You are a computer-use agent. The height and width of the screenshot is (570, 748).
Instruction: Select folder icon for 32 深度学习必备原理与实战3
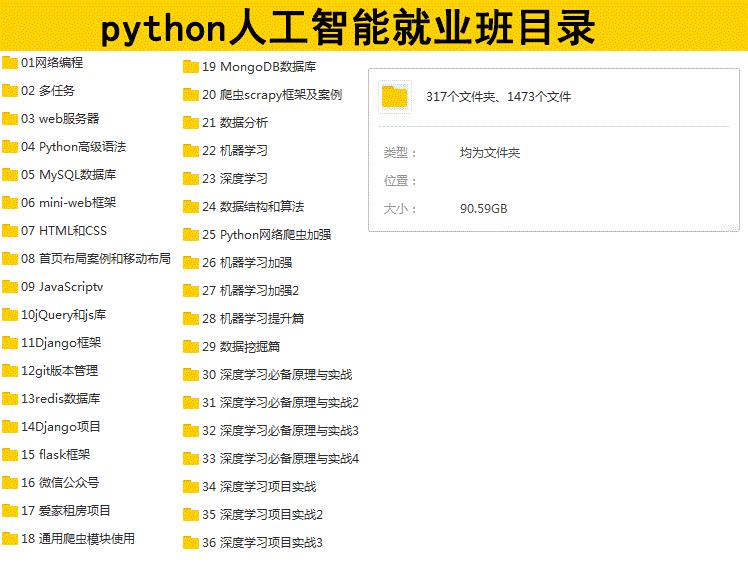(x=191, y=431)
